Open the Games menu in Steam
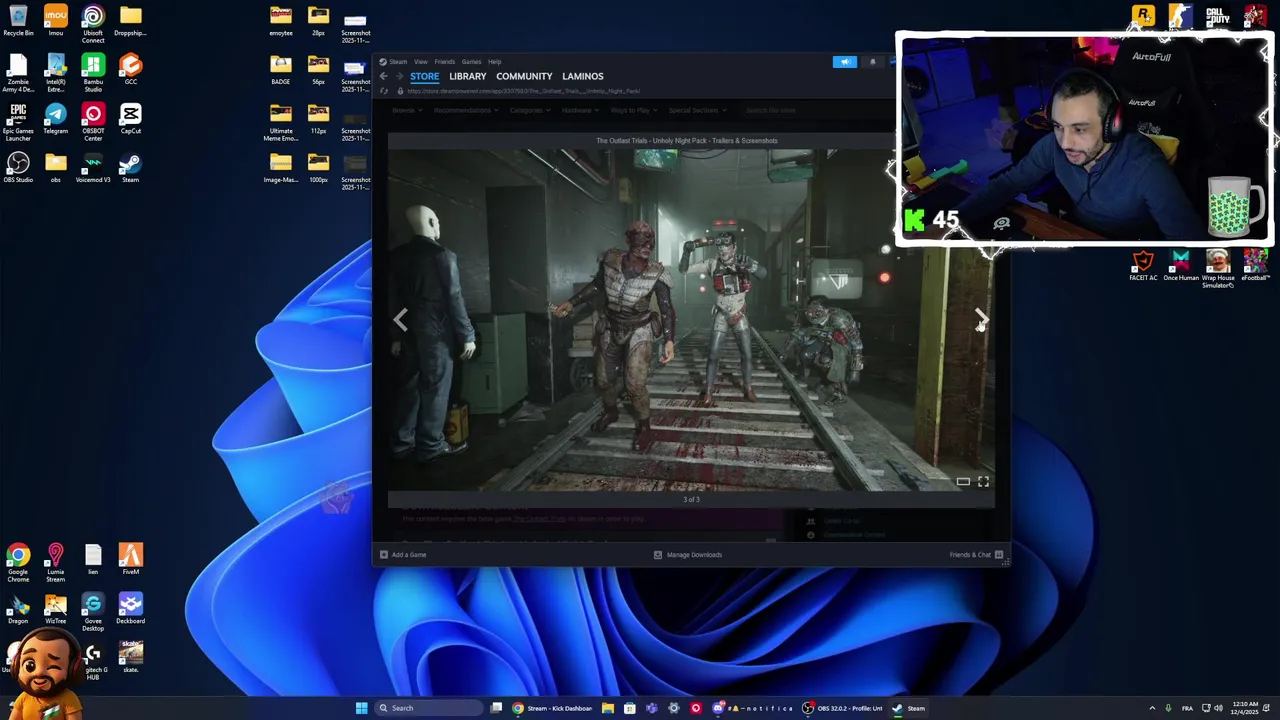The width and height of the screenshot is (1280, 720). coord(471,62)
